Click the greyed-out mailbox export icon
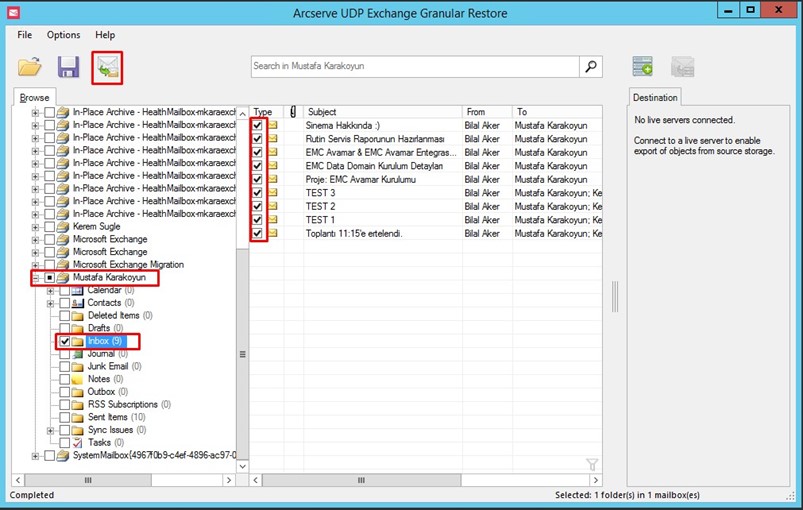 (682, 67)
